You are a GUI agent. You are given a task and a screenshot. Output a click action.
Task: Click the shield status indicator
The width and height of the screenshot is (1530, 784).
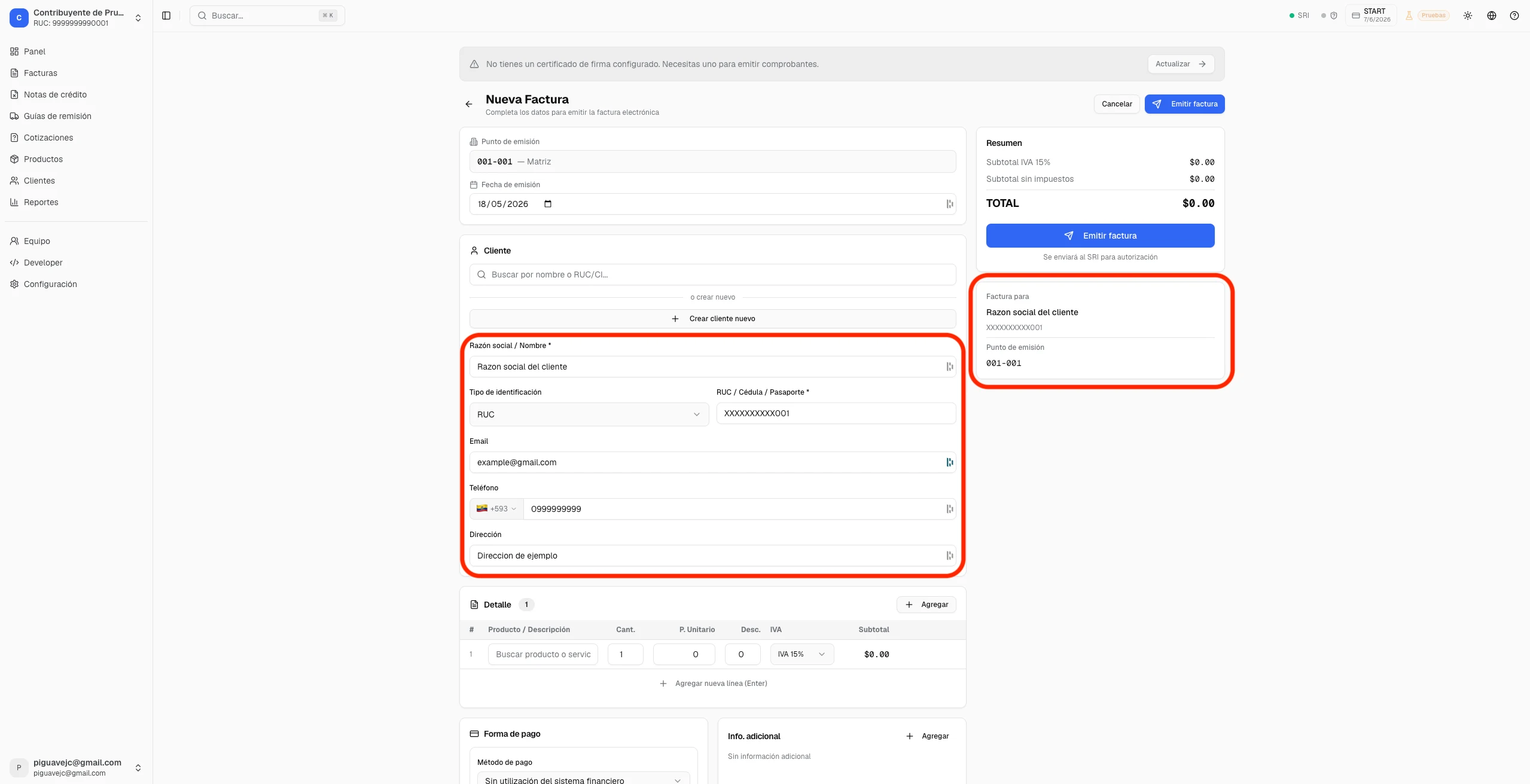pyautogui.click(x=1329, y=16)
